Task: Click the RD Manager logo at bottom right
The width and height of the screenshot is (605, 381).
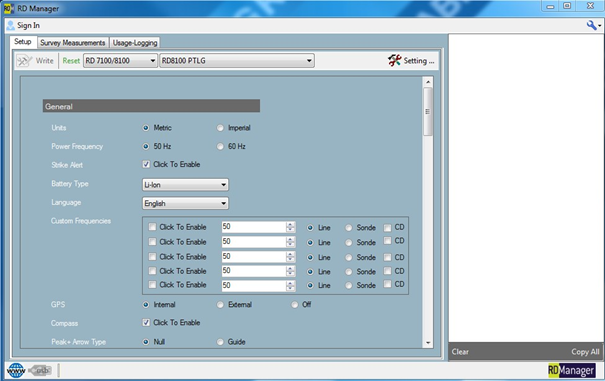Action: [x=571, y=371]
